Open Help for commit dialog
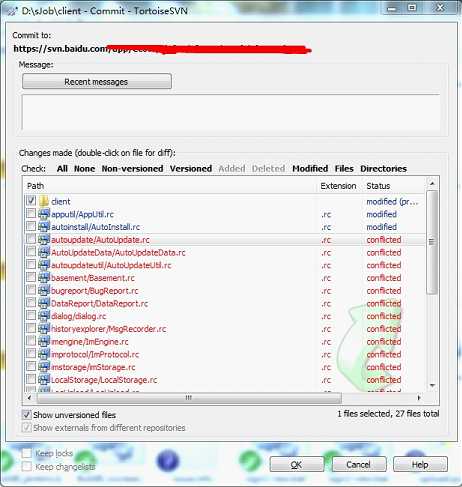The height and width of the screenshot is (487, 462). pos(420,464)
